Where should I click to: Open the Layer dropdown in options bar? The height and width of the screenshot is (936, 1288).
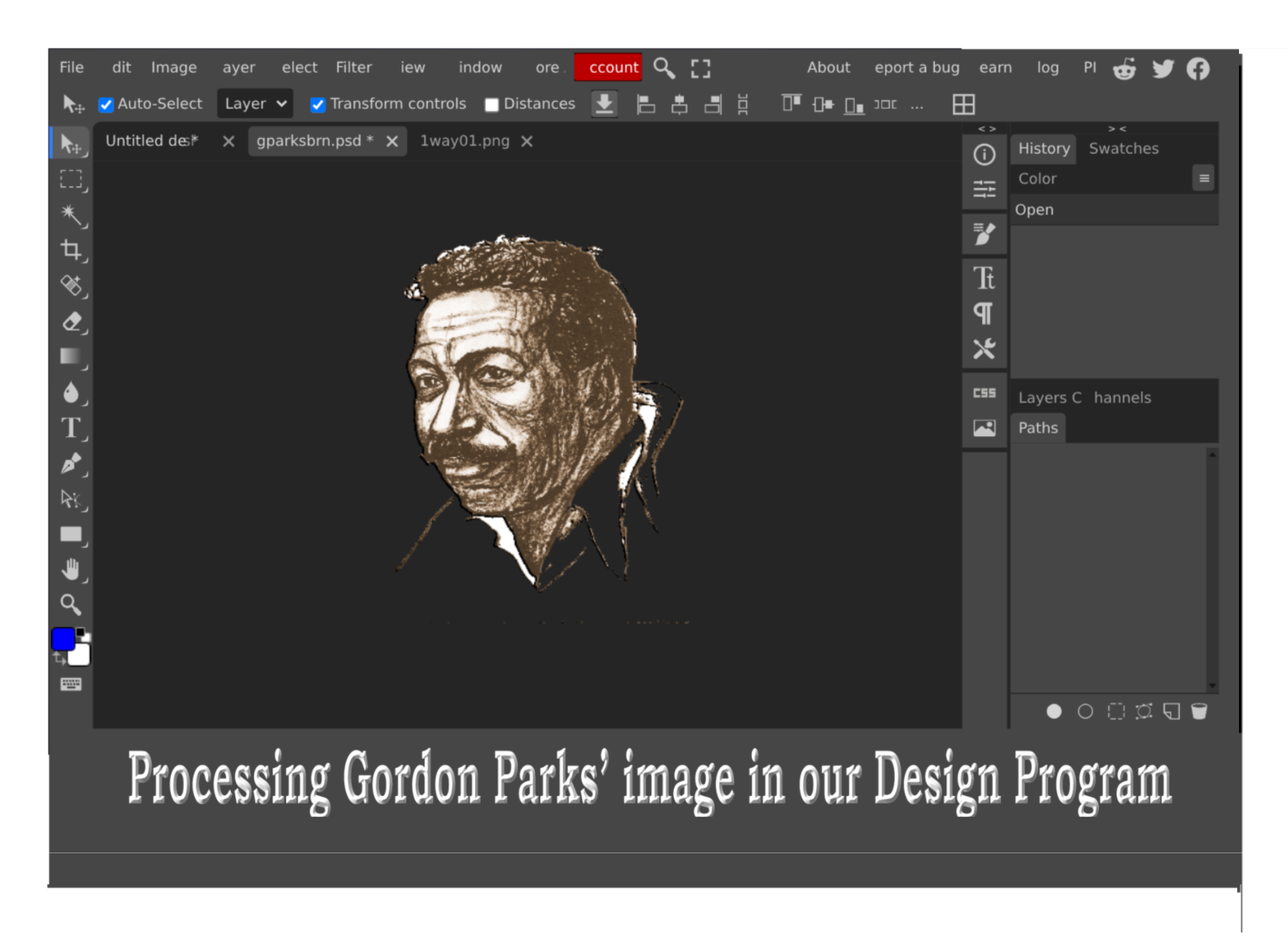point(254,104)
